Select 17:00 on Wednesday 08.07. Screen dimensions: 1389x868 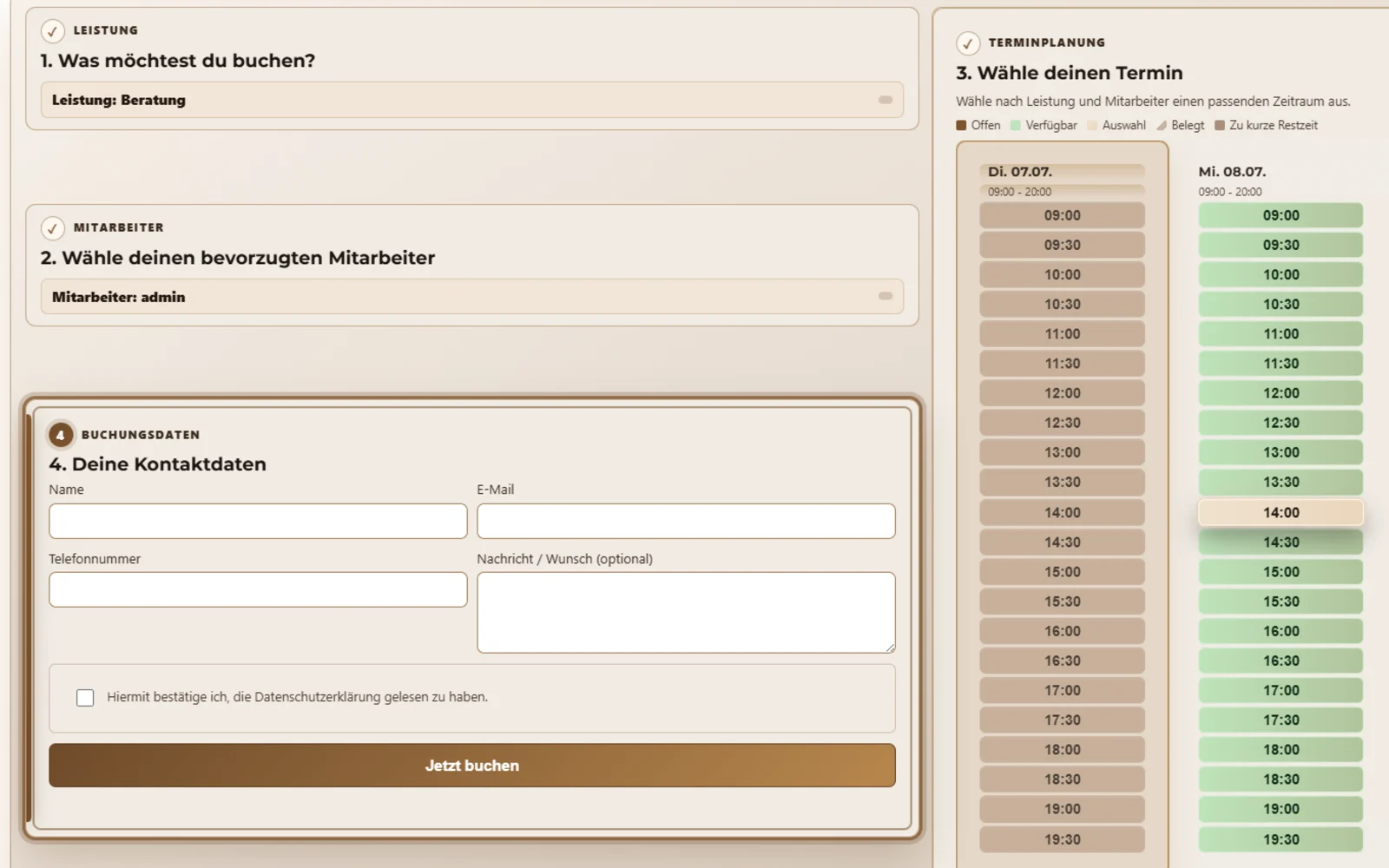coord(1280,690)
